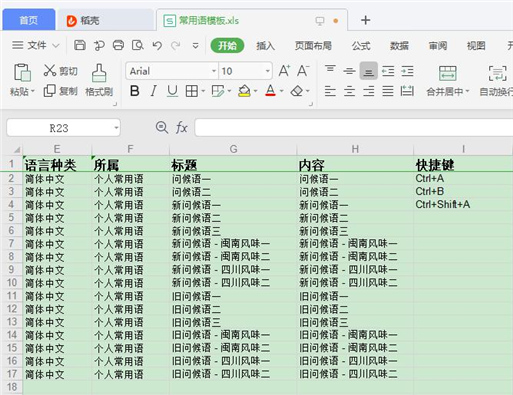Image resolution: width=513 pixels, height=395 pixels.
Task: Open the font size 10 dropdown
Action: coord(267,71)
